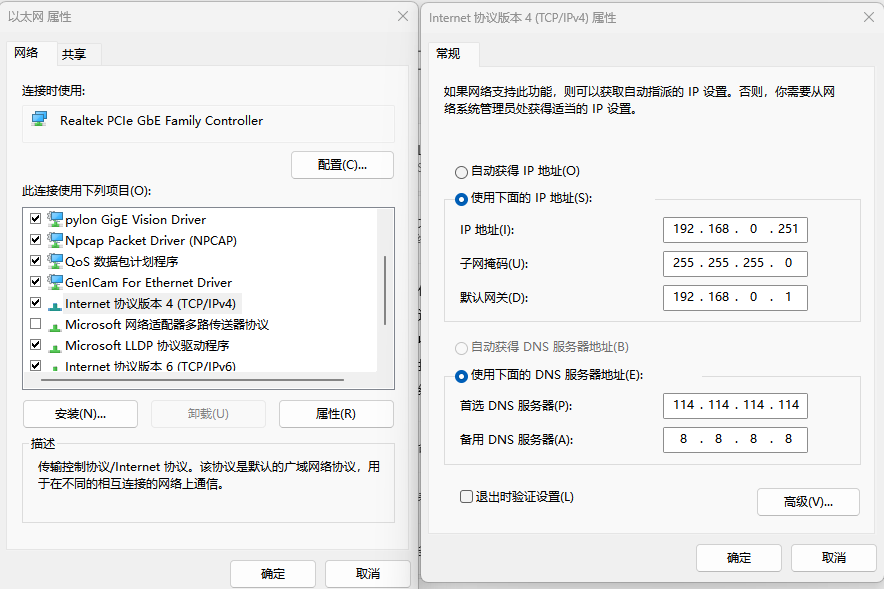The width and height of the screenshot is (884, 589).
Task: Uncheck the QoS 数据包计划程序 checkbox
Action: click(x=35, y=261)
